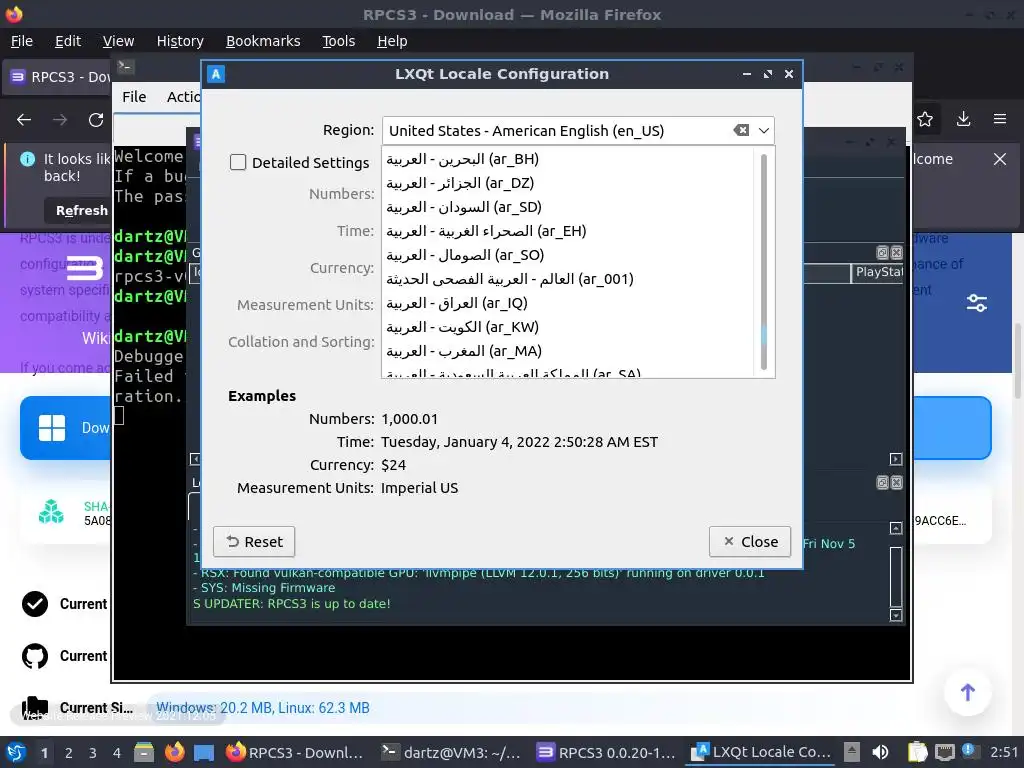Click the RPCS3 log scroll down arrow
Screen dimensions: 1024x768
pyautogui.click(x=896, y=615)
